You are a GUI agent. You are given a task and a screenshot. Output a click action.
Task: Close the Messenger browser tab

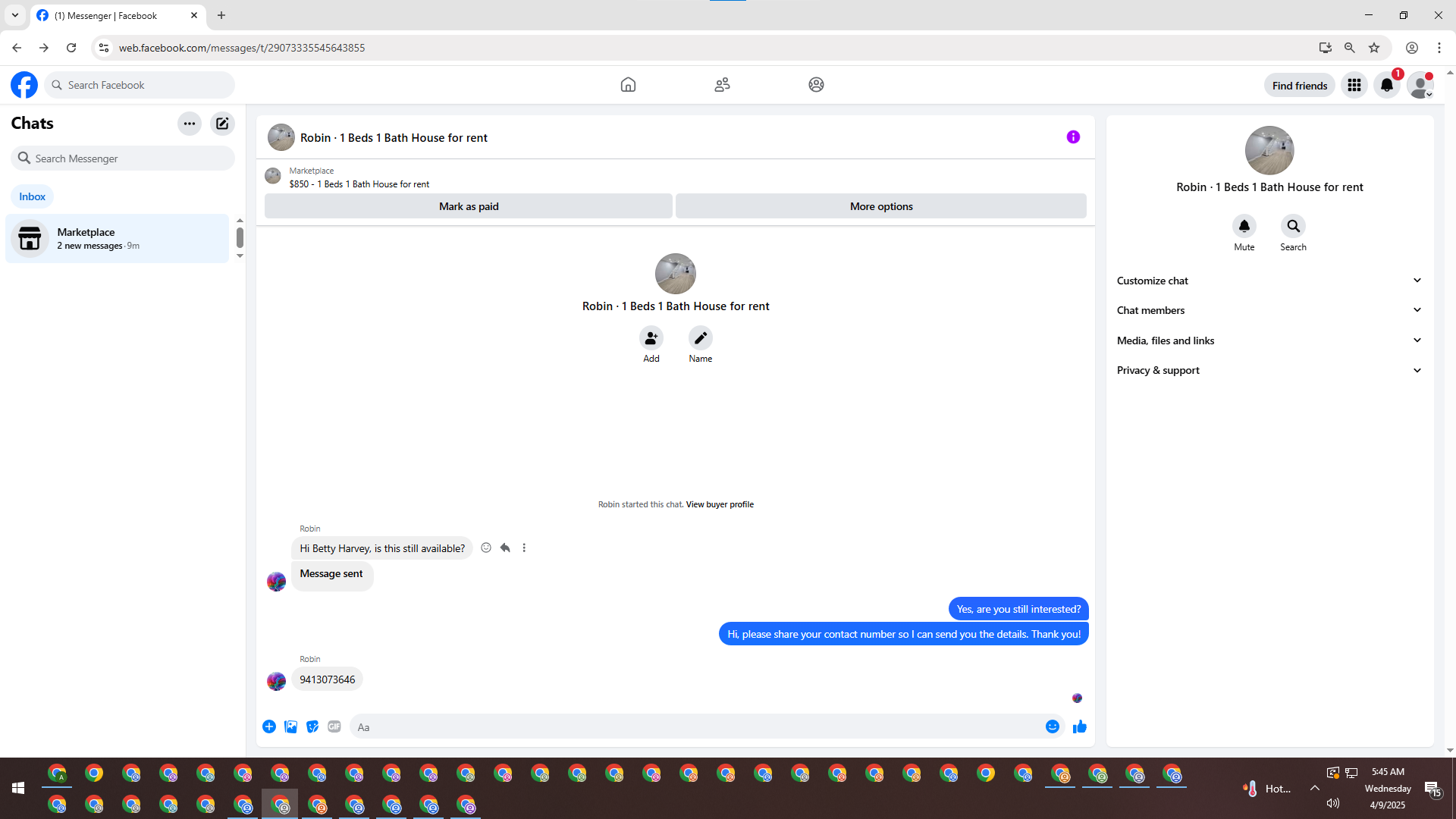coord(194,15)
